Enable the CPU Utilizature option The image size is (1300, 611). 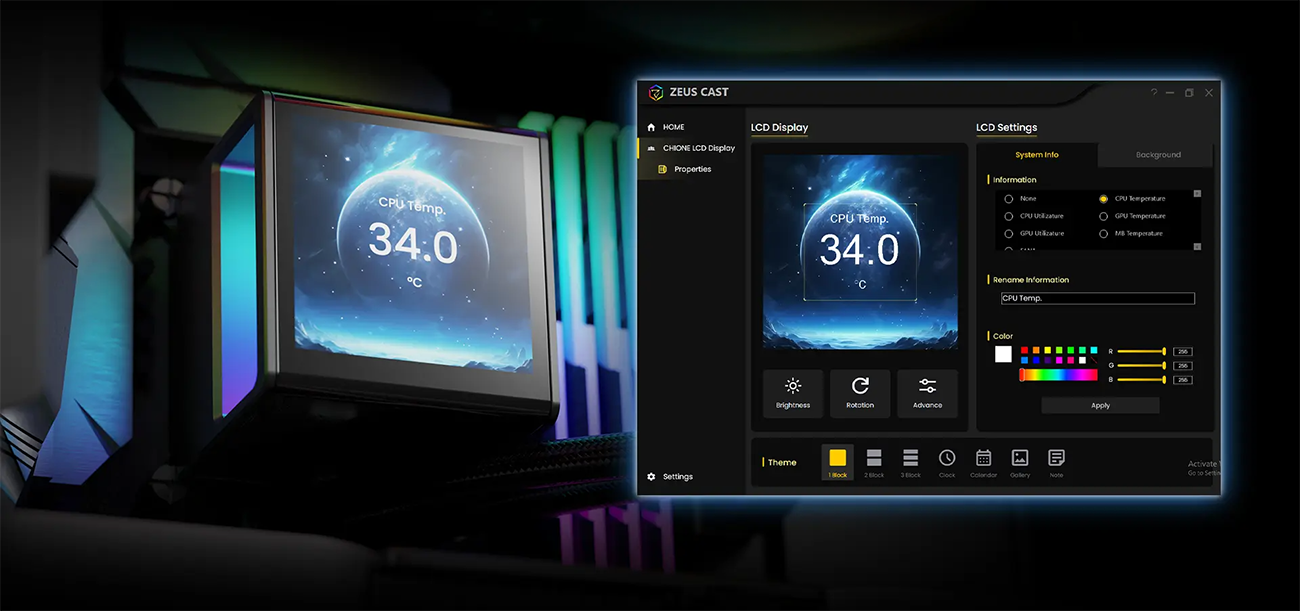[1009, 216]
